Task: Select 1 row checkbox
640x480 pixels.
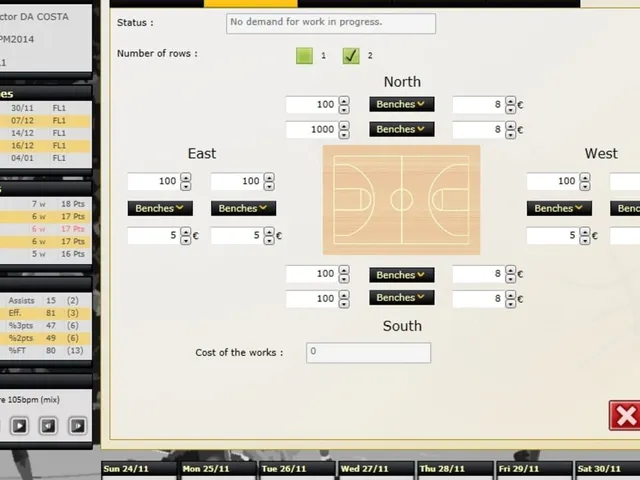Action: tap(304, 56)
